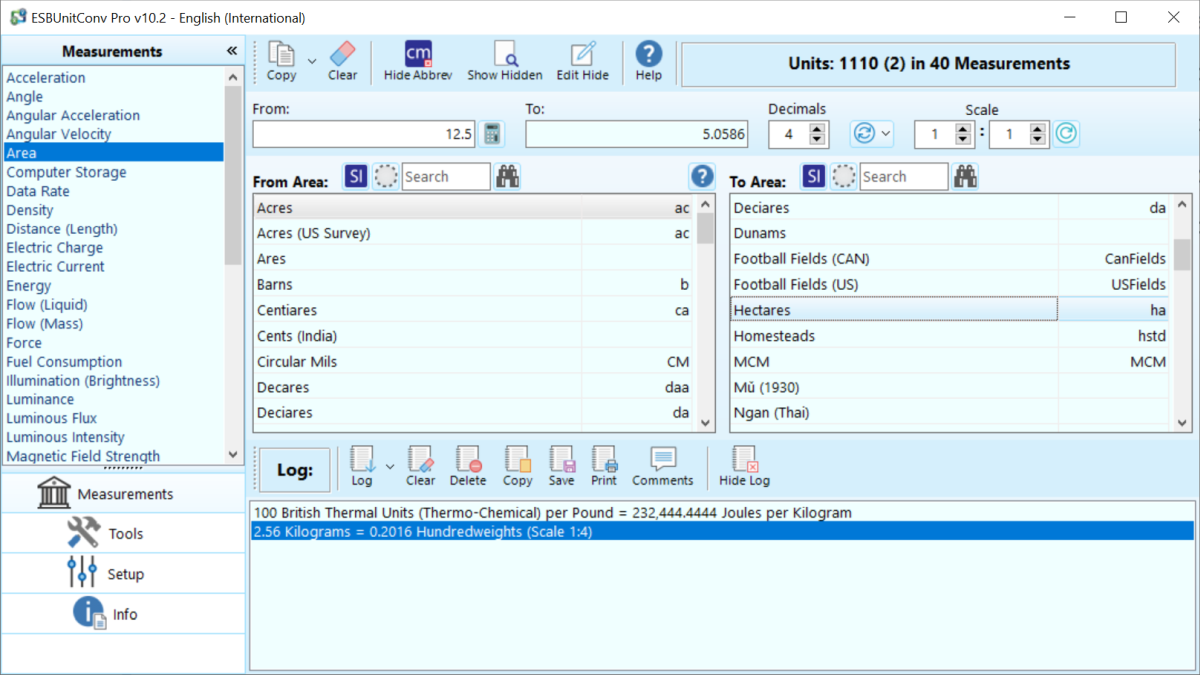Select Circular Mils in From Area list
Screen dimensions: 1200x675
click(x=474, y=362)
